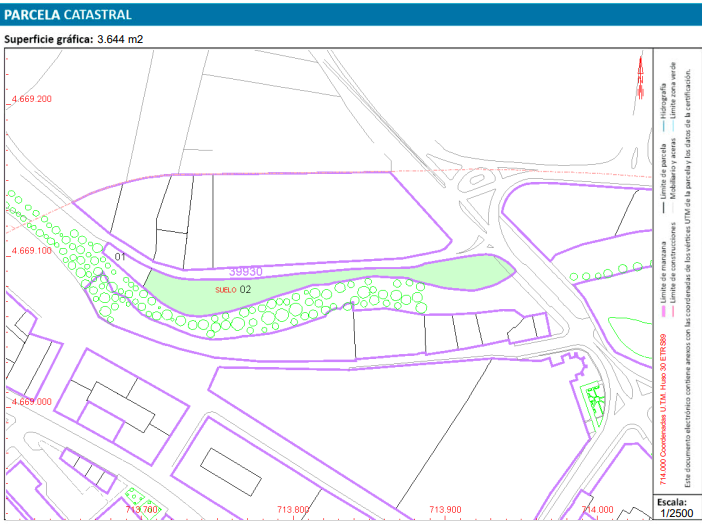This screenshot has width=702, height=532.
Task: Click the Límite zona verde legend entry
Action: coord(673,93)
